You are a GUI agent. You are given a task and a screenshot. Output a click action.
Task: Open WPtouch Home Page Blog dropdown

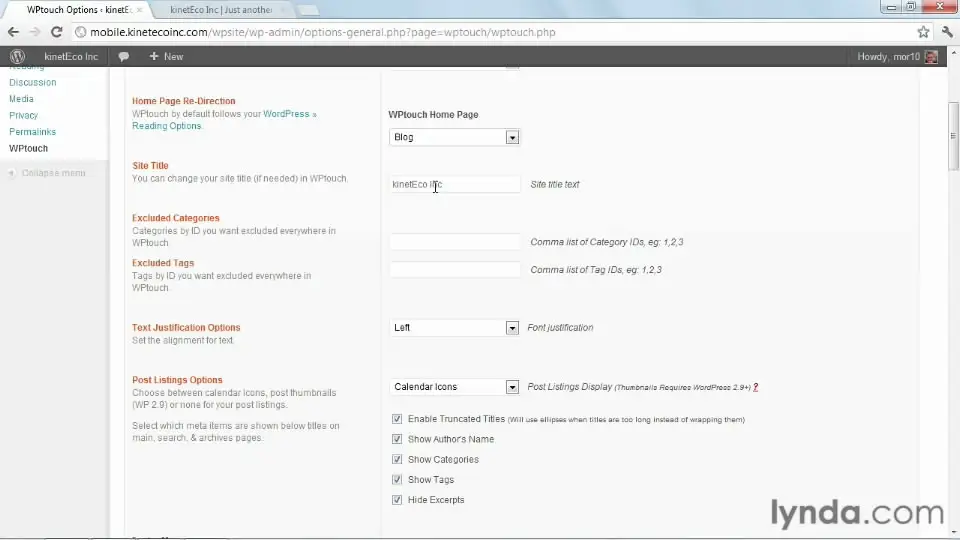pyautogui.click(x=454, y=137)
